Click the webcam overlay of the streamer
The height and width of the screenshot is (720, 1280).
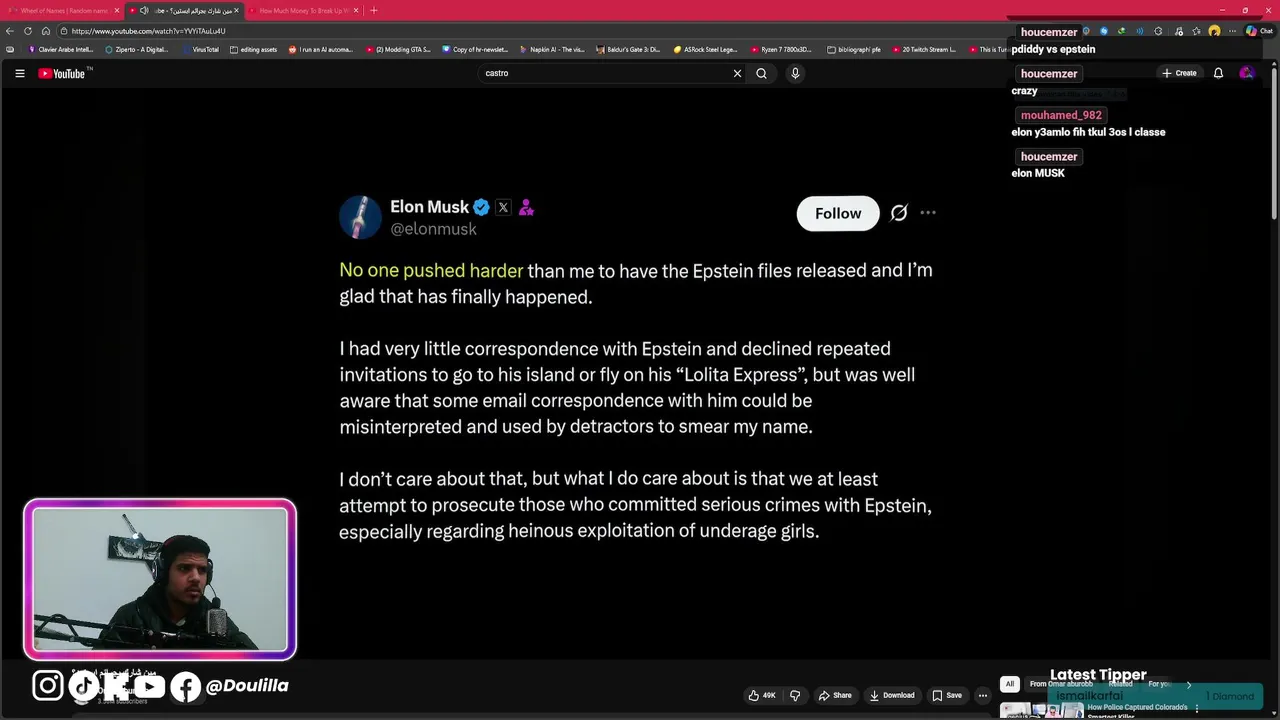[x=160, y=580]
